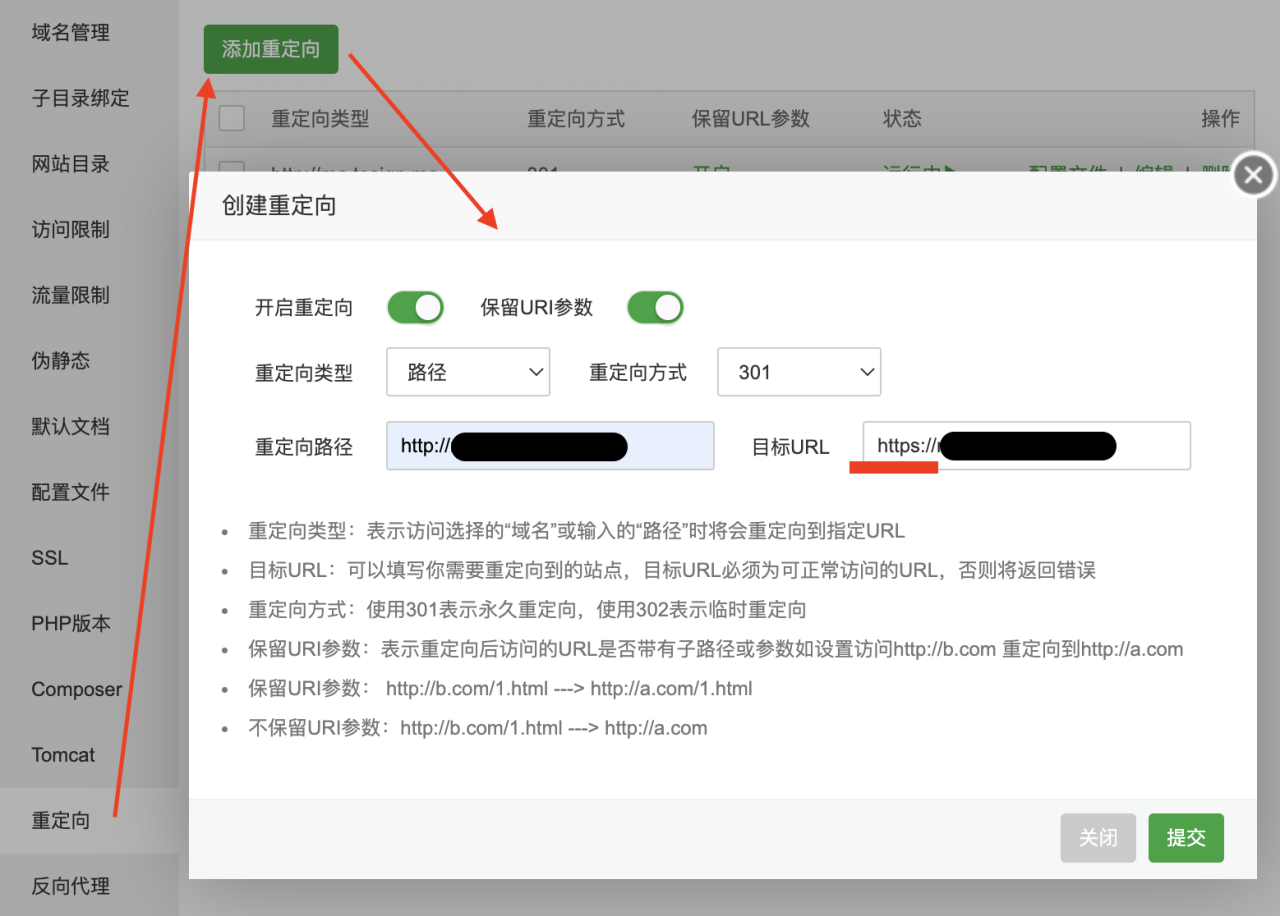The width and height of the screenshot is (1280, 916).
Task: Navigate to 伪静态 settings
Action: [x=60, y=361]
